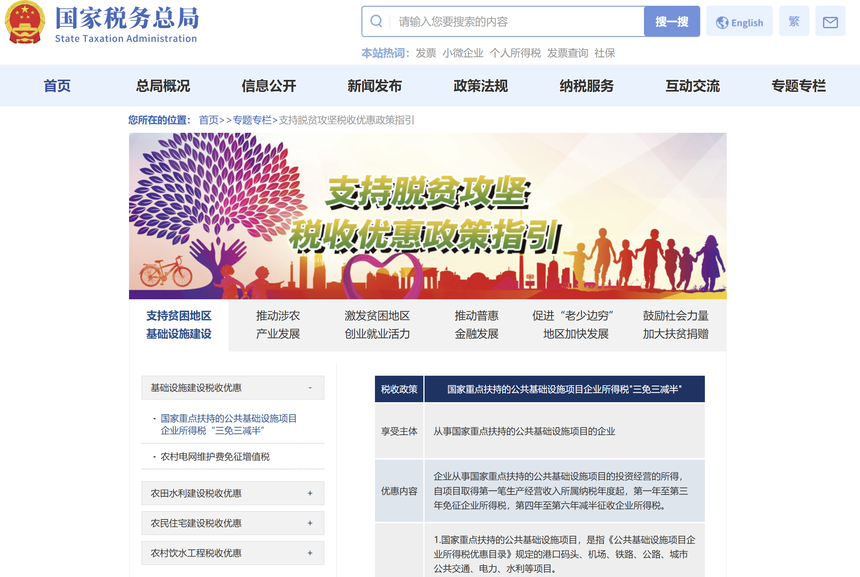The height and width of the screenshot is (577, 860).
Task: Open 首页 in main navigation
Action: 57,86
